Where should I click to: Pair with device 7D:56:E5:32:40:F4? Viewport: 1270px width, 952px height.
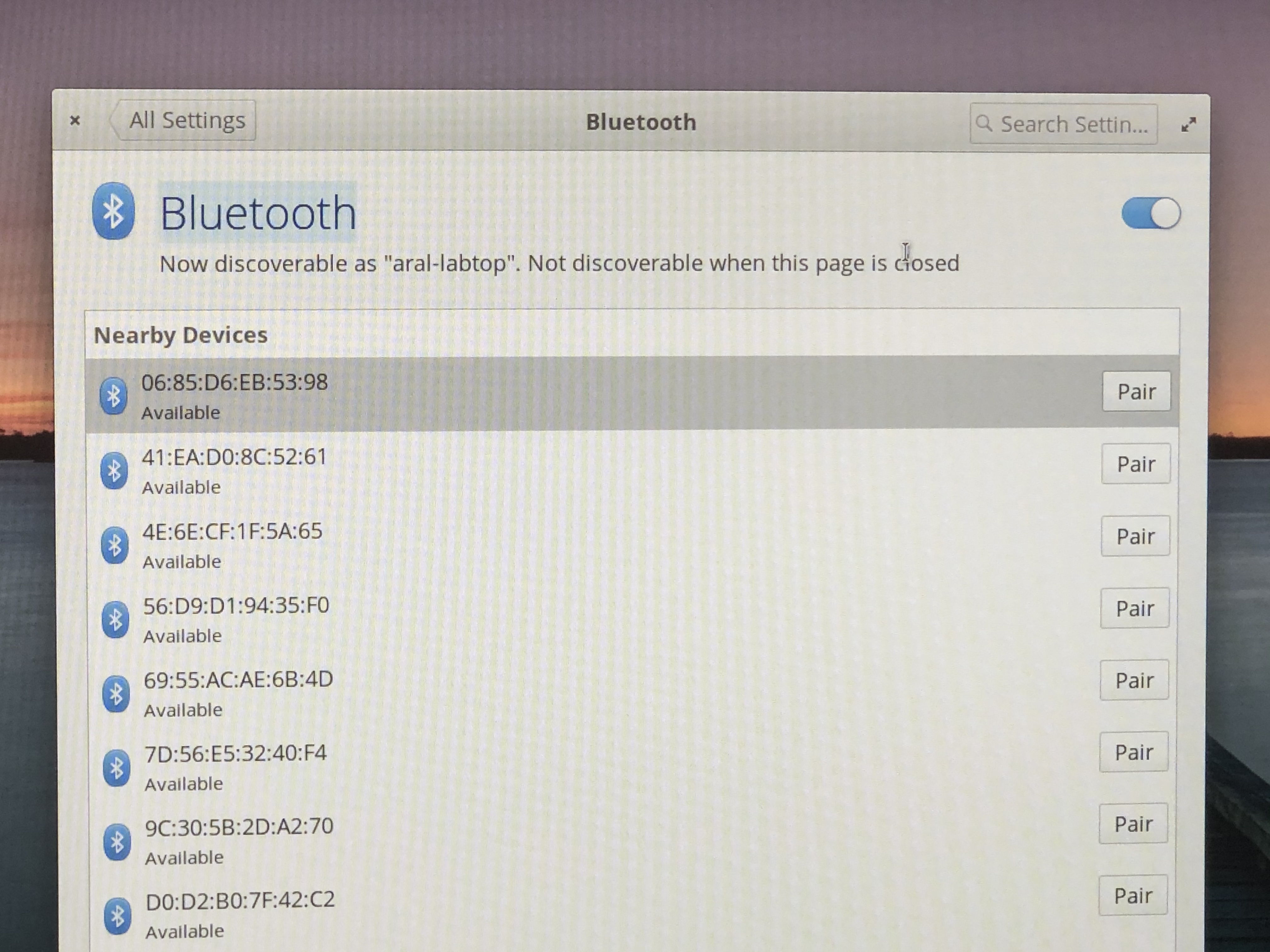[x=1133, y=752]
